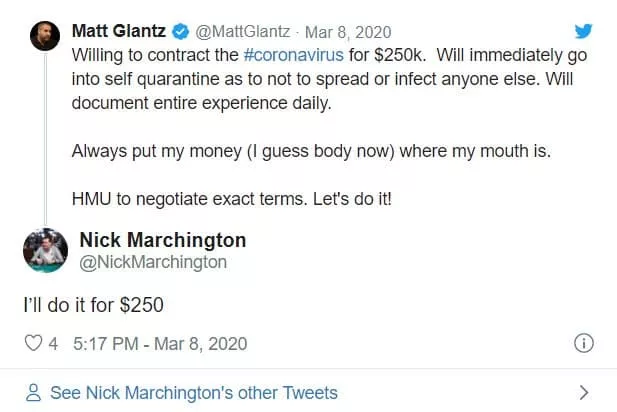Click the person icon beside See Nick Marchington's

point(33,393)
